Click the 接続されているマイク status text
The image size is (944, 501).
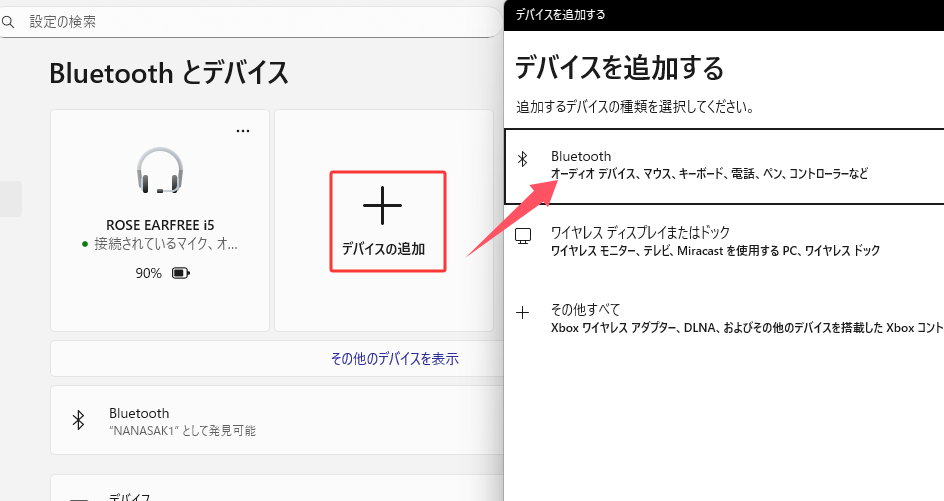(x=166, y=244)
